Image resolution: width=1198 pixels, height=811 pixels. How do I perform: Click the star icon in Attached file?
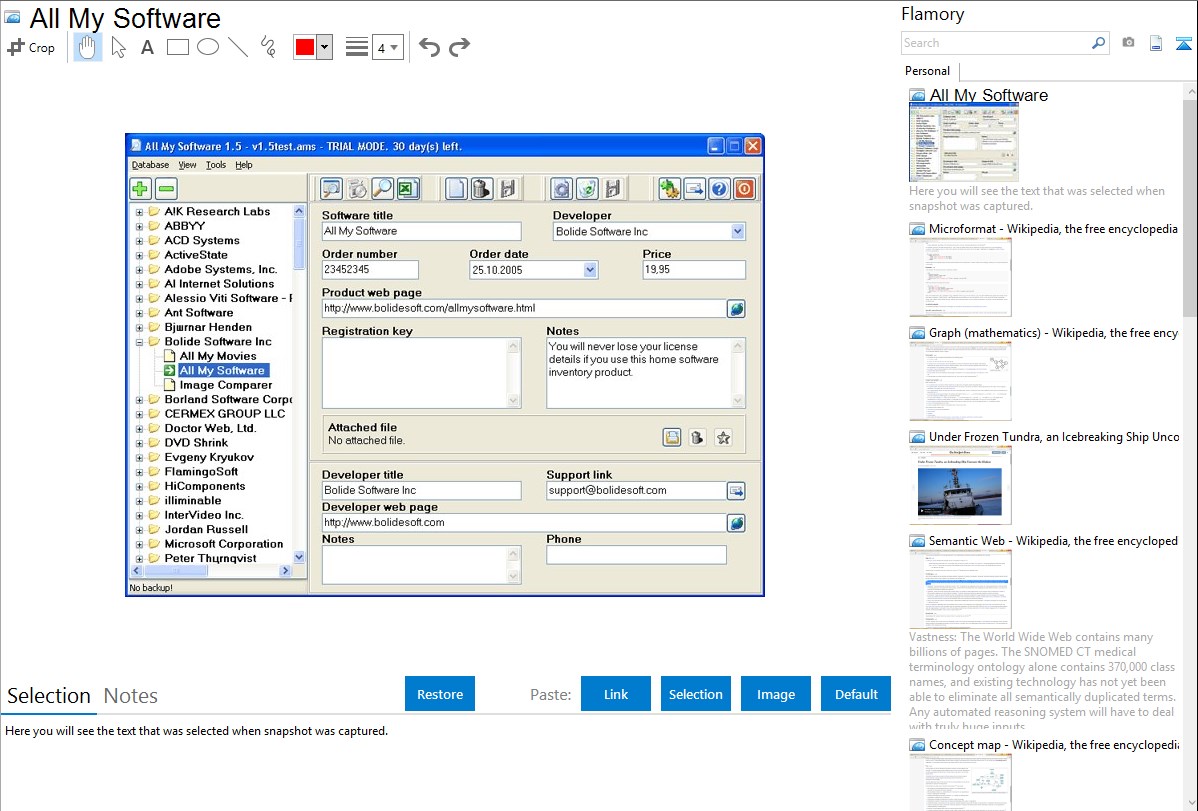(x=723, y=437)
